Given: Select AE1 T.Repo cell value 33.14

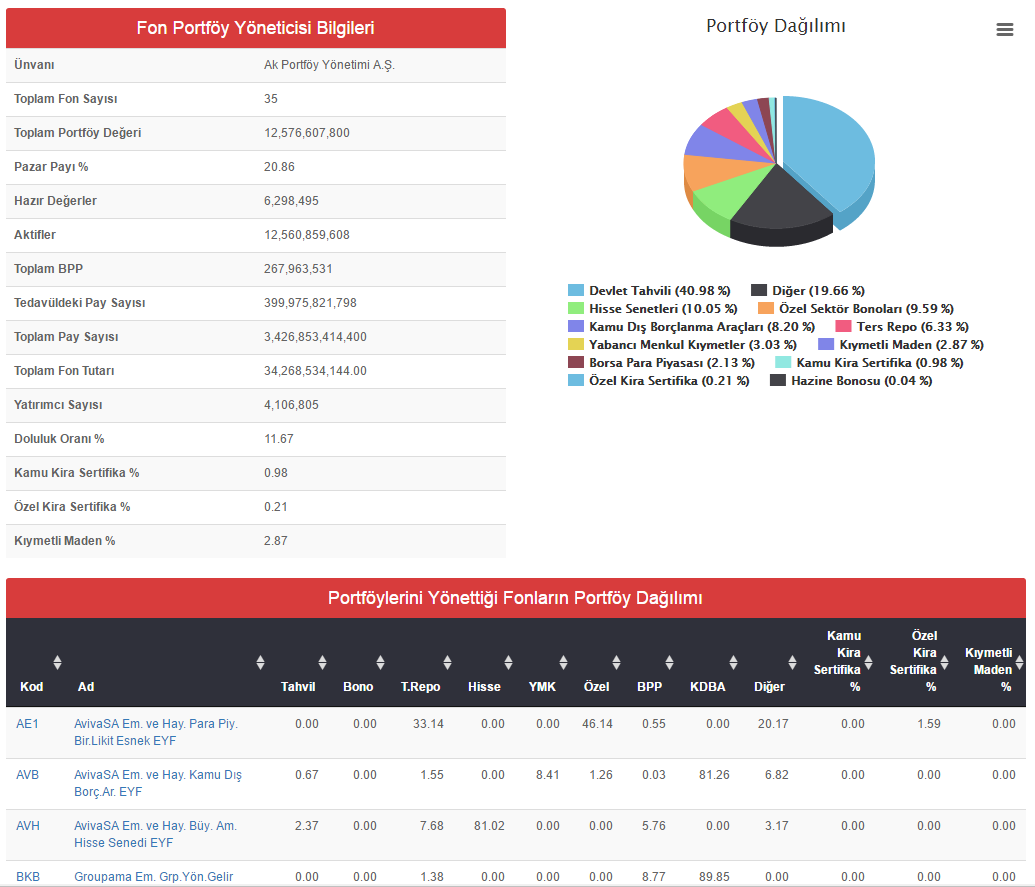Looking at the screenshot, I should [428, 724].
